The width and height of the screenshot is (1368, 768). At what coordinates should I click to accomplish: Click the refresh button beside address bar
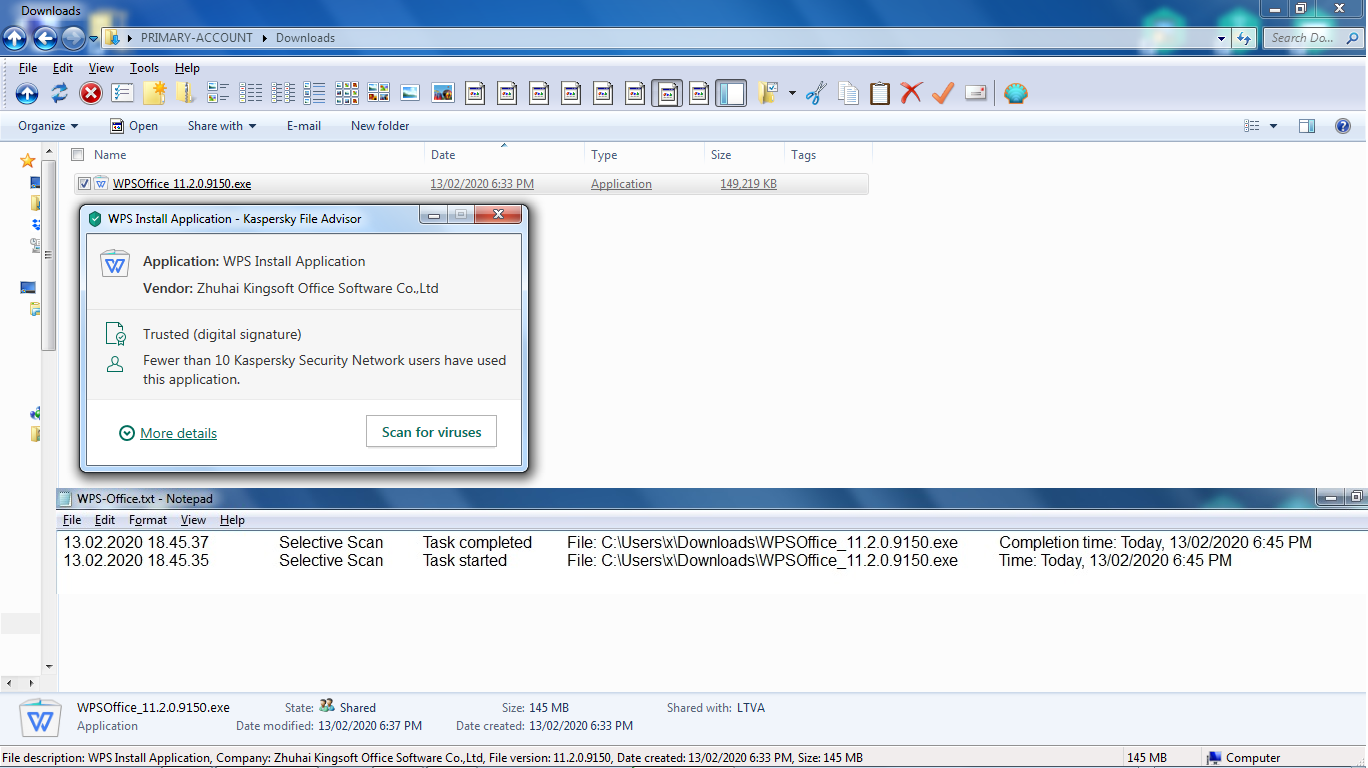[1244, 38]
